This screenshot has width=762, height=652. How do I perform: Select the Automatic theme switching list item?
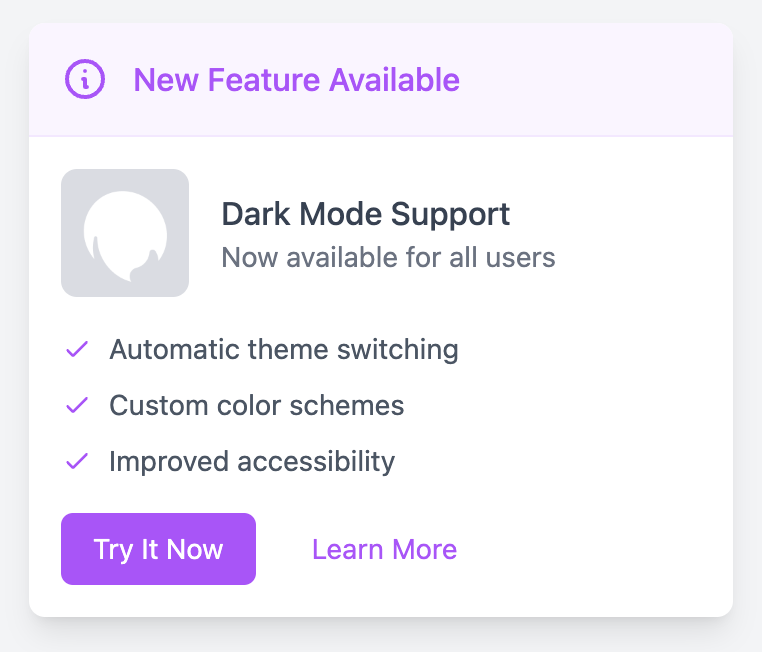(x=262, y=349)
